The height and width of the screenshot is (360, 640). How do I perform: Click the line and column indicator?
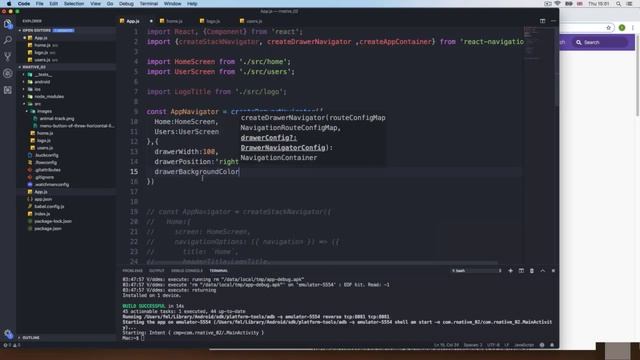[447, 345]
